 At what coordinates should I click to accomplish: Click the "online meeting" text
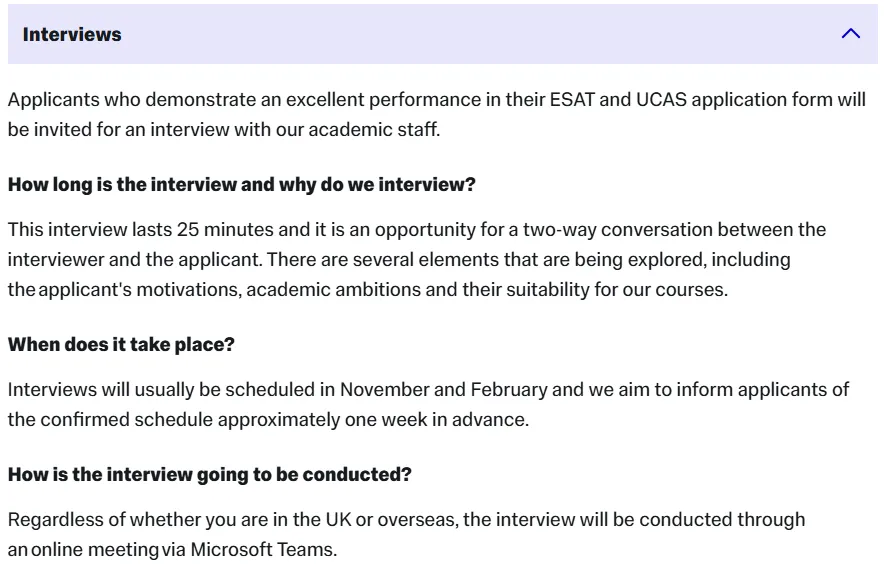tap(95, 549)
